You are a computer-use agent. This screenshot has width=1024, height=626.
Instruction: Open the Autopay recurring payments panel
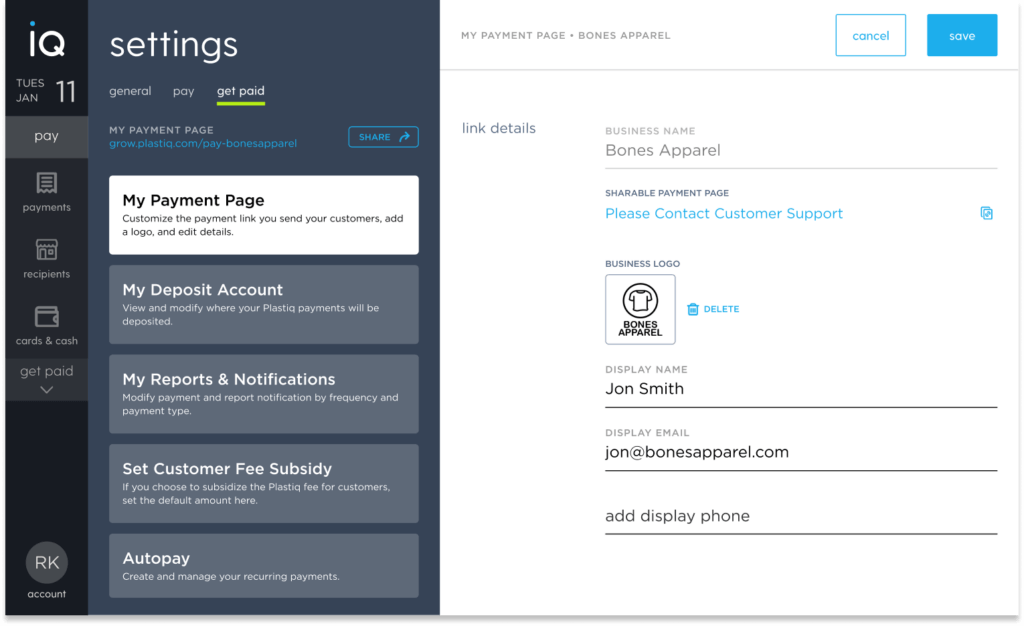[x=263, y=565]
